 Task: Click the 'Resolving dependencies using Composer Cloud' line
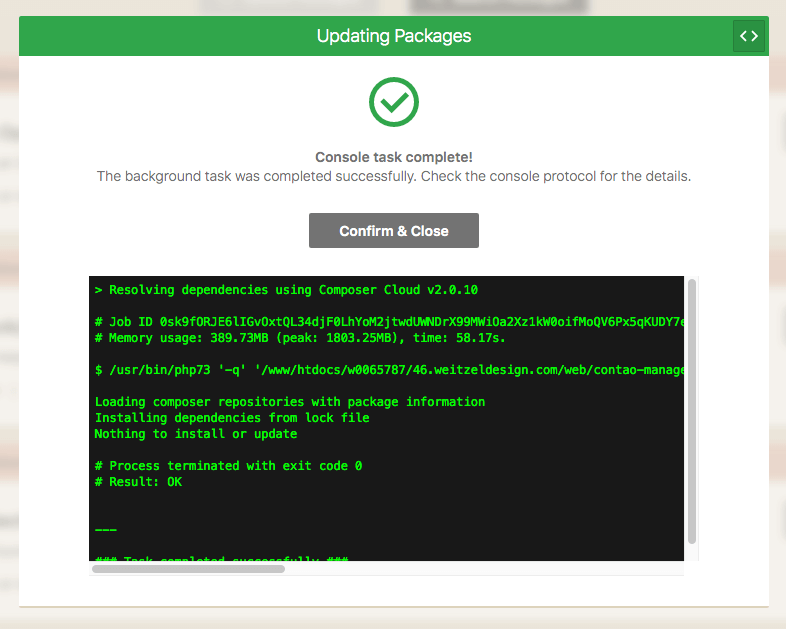(286, 290)
